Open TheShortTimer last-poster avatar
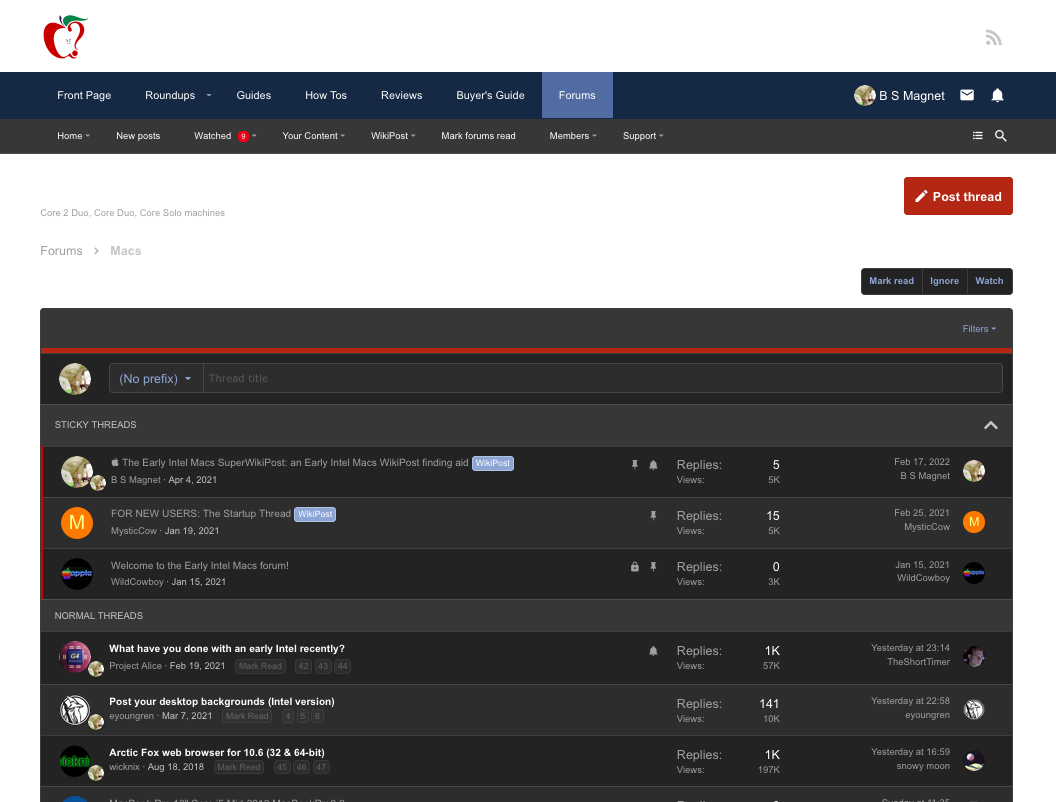1056x802 pixels. point(974,657)
